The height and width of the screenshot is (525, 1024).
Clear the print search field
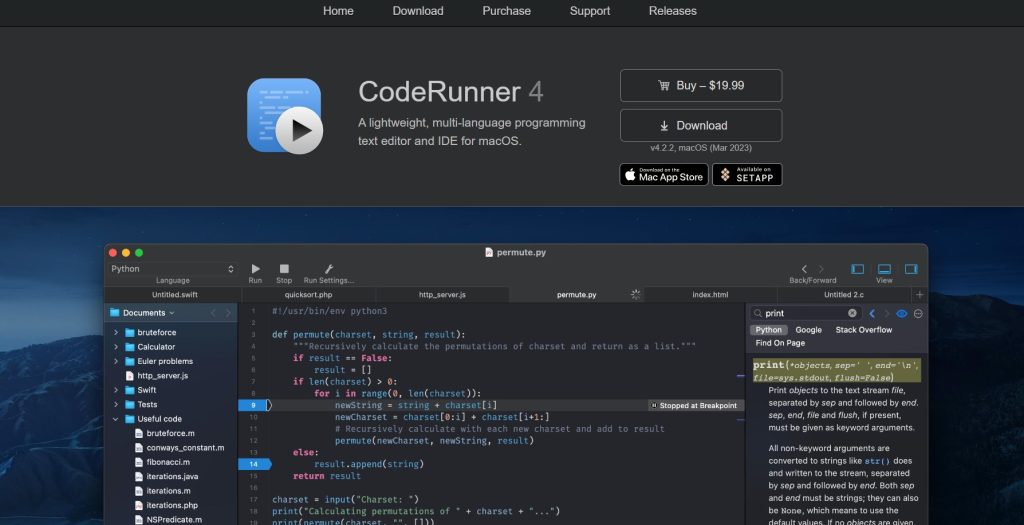click(852, 313)
